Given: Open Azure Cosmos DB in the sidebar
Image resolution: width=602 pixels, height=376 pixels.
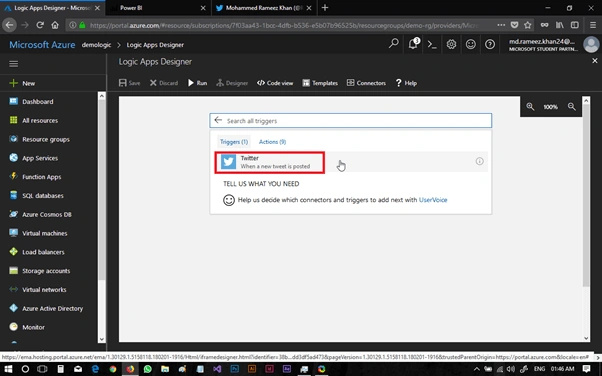Looking at the screenshot, I should pos(40,214).
